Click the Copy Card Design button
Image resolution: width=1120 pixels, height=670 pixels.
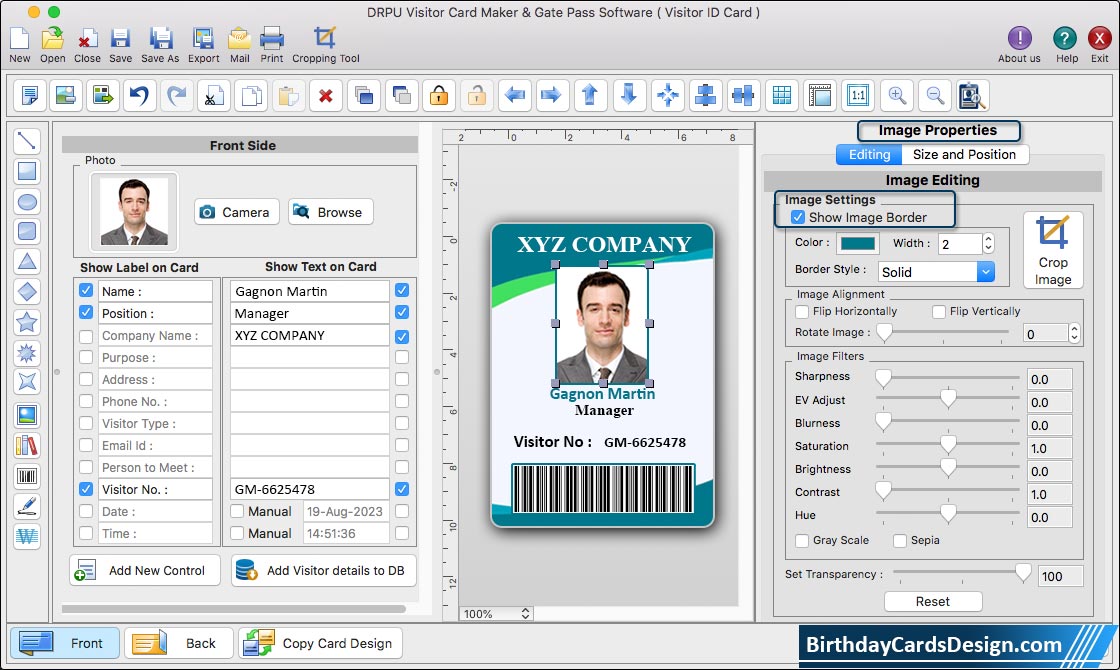321,643
